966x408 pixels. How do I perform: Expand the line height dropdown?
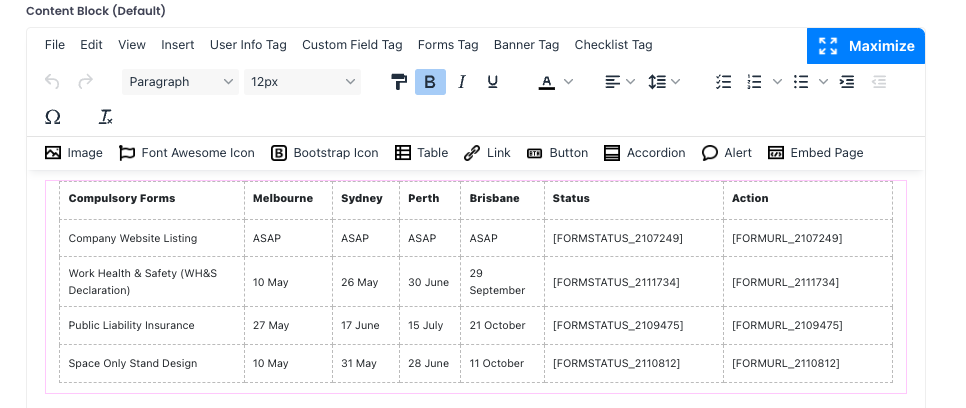664,82
